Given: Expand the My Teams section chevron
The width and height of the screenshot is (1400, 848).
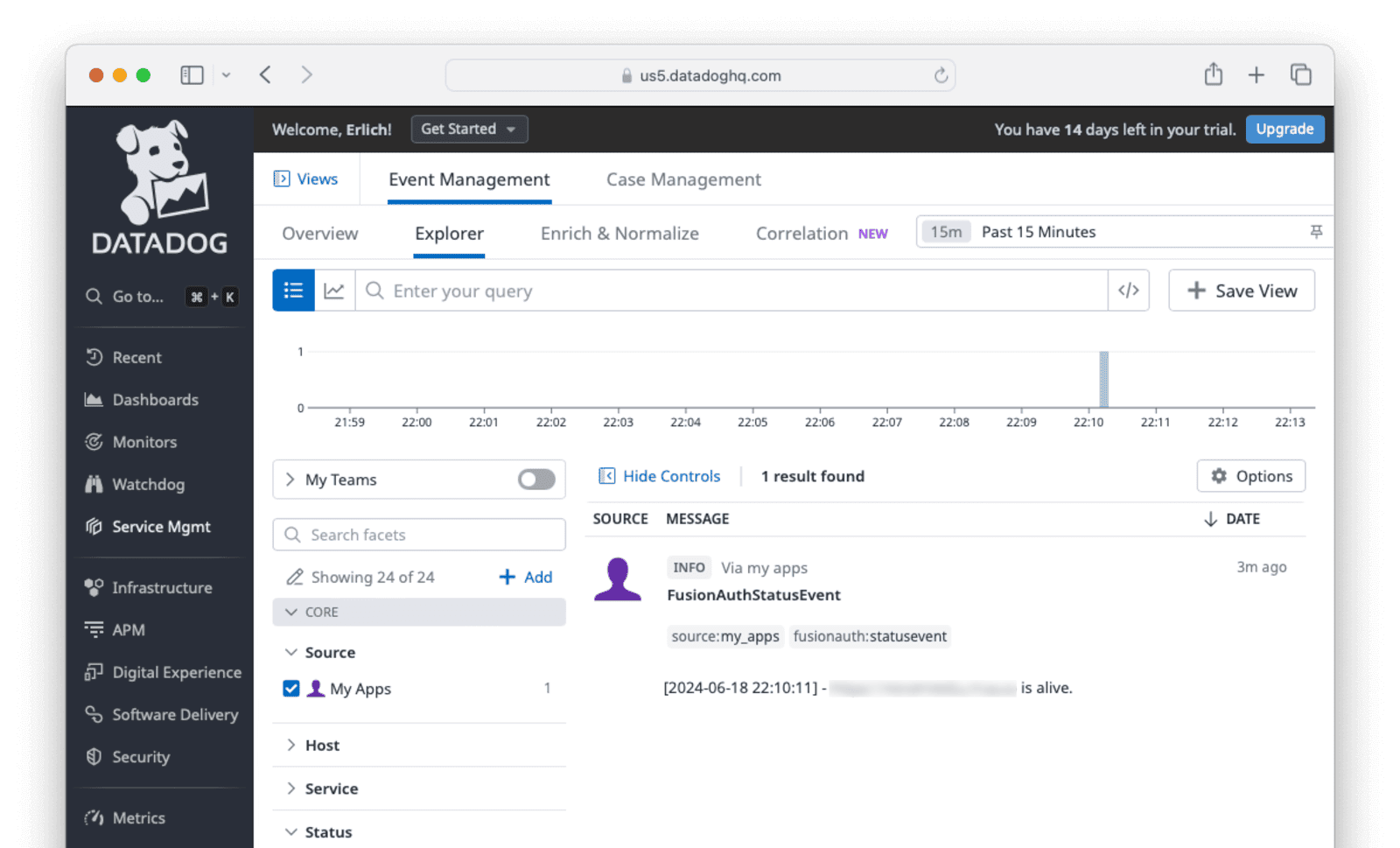Looking at the screenshot, I should pyautogui.click(x=290, y=480).
